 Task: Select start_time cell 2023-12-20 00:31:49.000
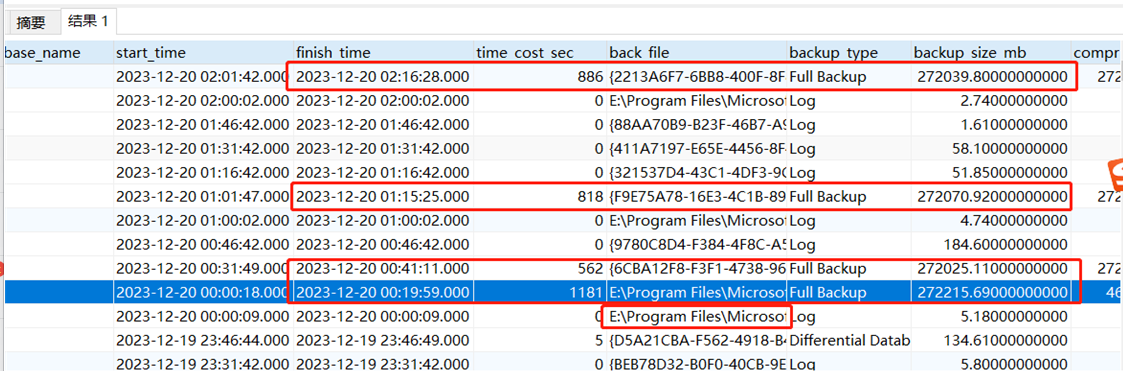(x=203, y=269)
